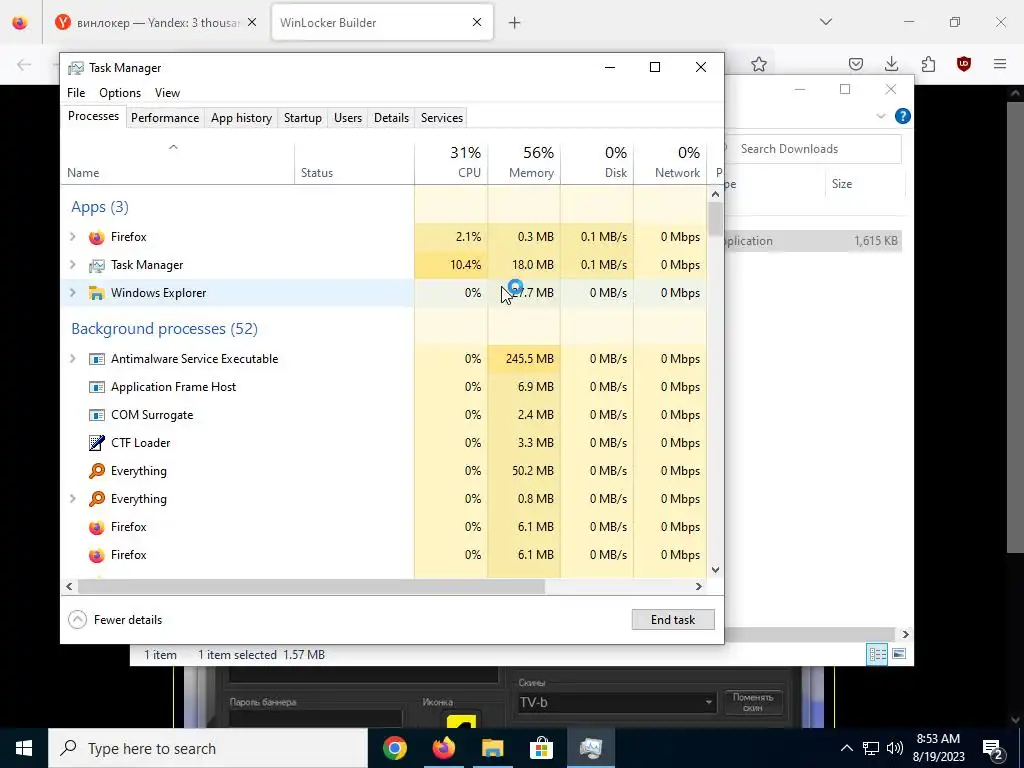Expand the Explorer ribbon chevron
The image size is (1024, 768).
[x=880, y=116]
